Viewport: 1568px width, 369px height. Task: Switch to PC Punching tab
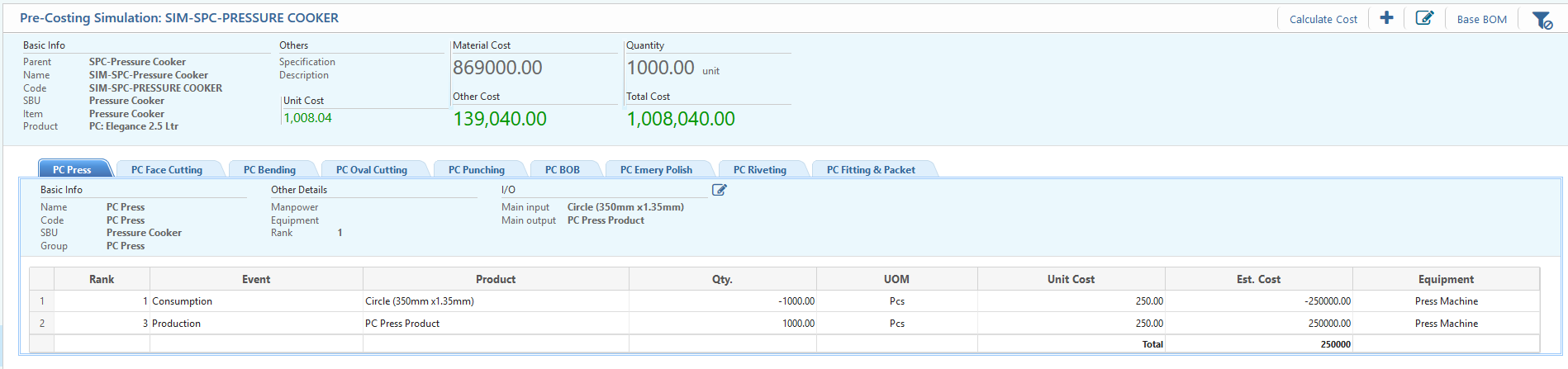(478, 169)
